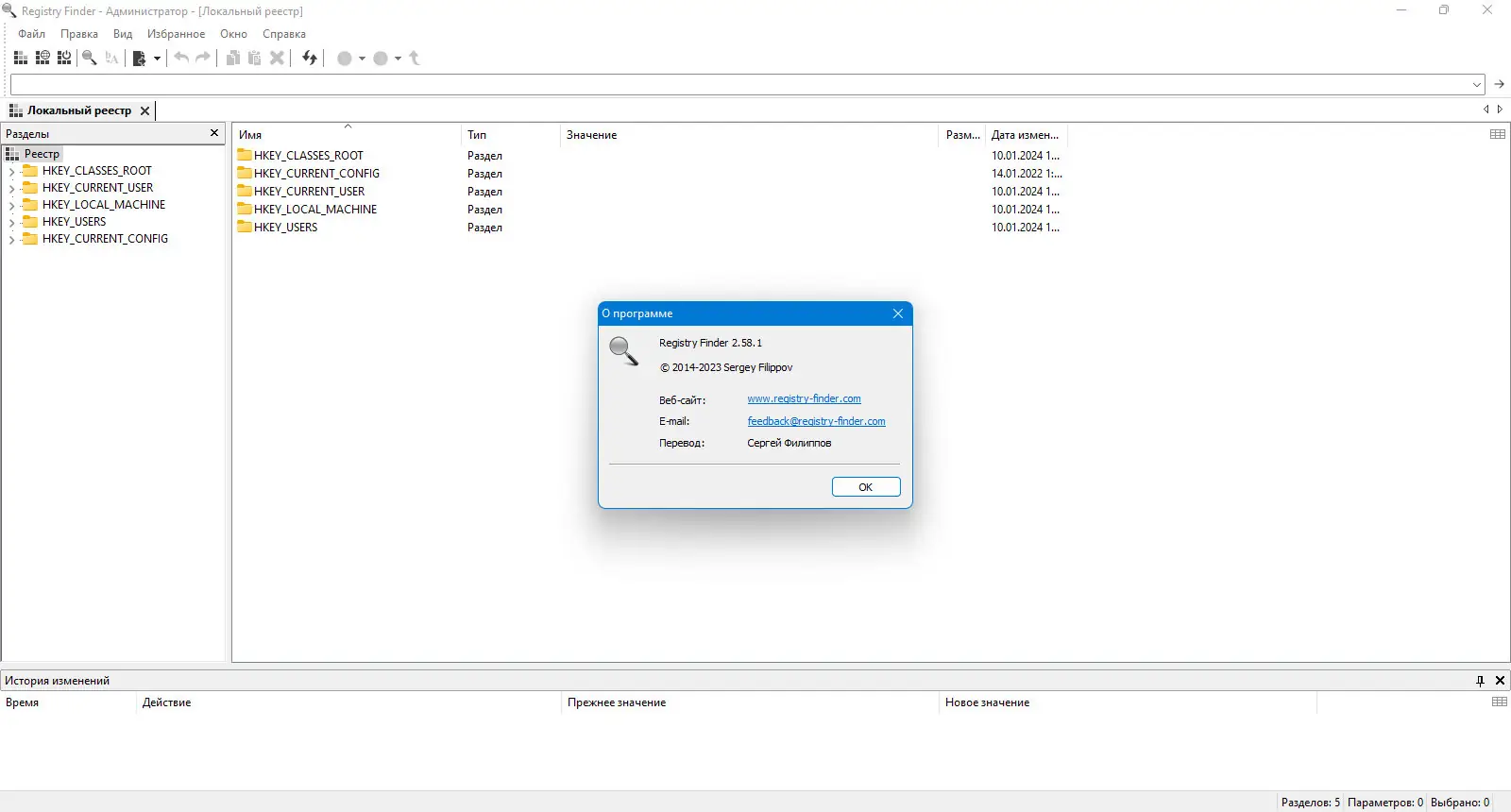
Task: Click the Replace toolbar icon
Action: pos(111,58)
